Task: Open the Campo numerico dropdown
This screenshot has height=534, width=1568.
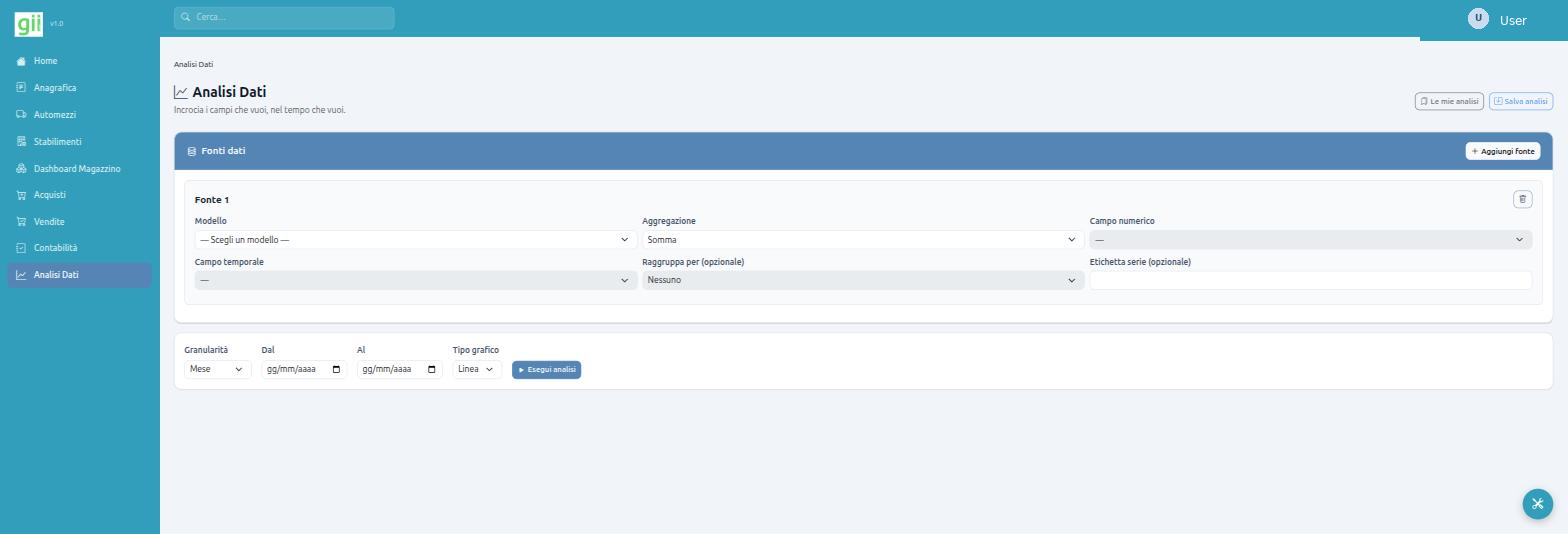Action: tap(1310, 240)
